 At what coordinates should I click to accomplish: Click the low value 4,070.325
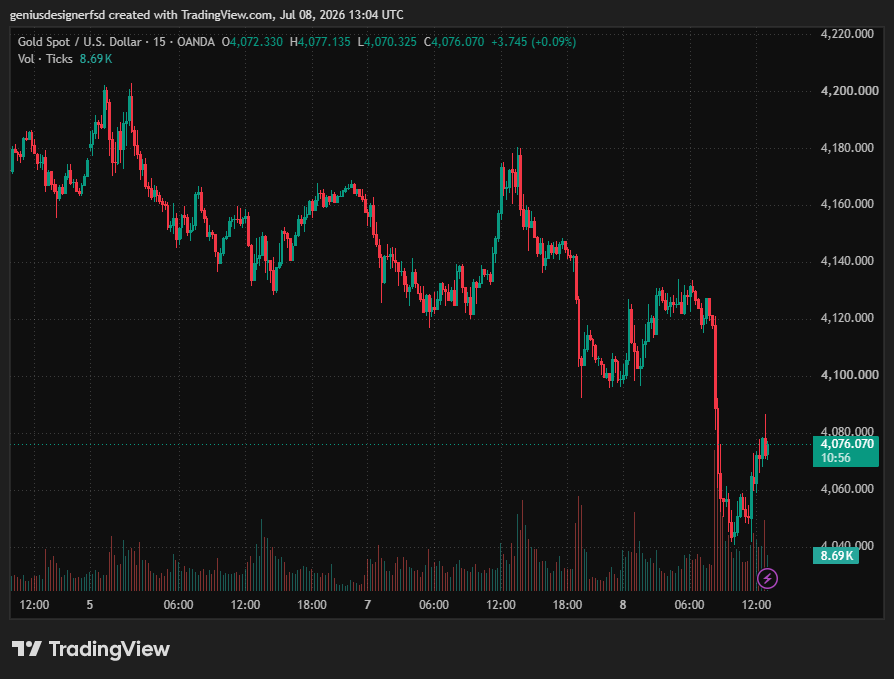(x=390, y=42)
